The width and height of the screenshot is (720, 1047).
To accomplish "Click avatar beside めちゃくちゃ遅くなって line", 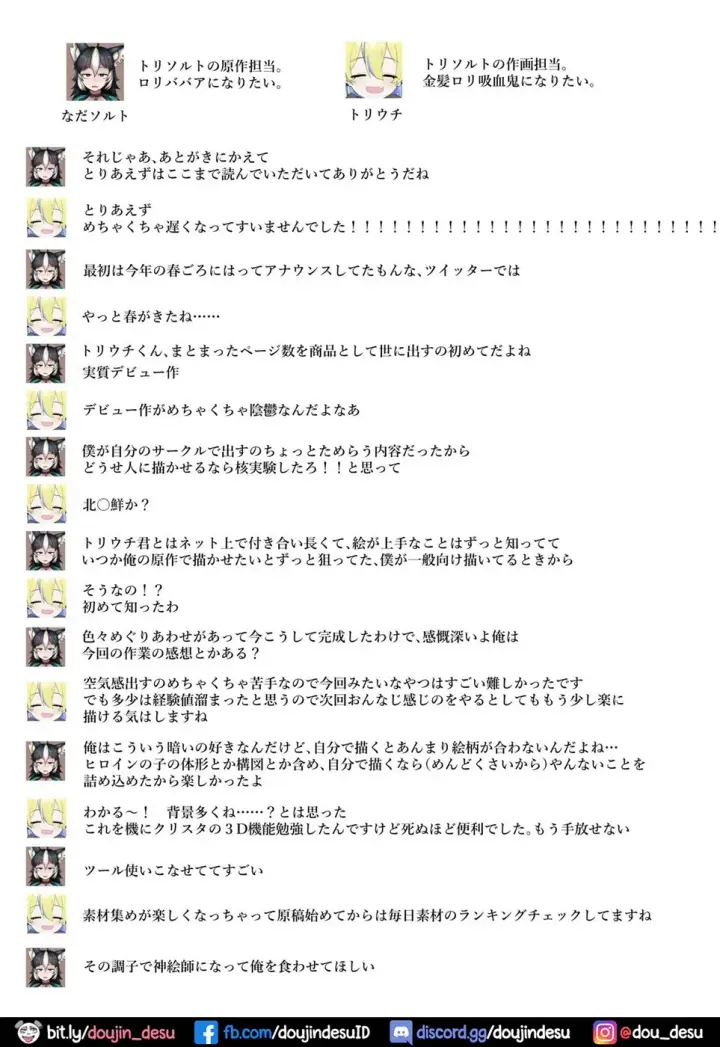I will [x=46, y=218].
